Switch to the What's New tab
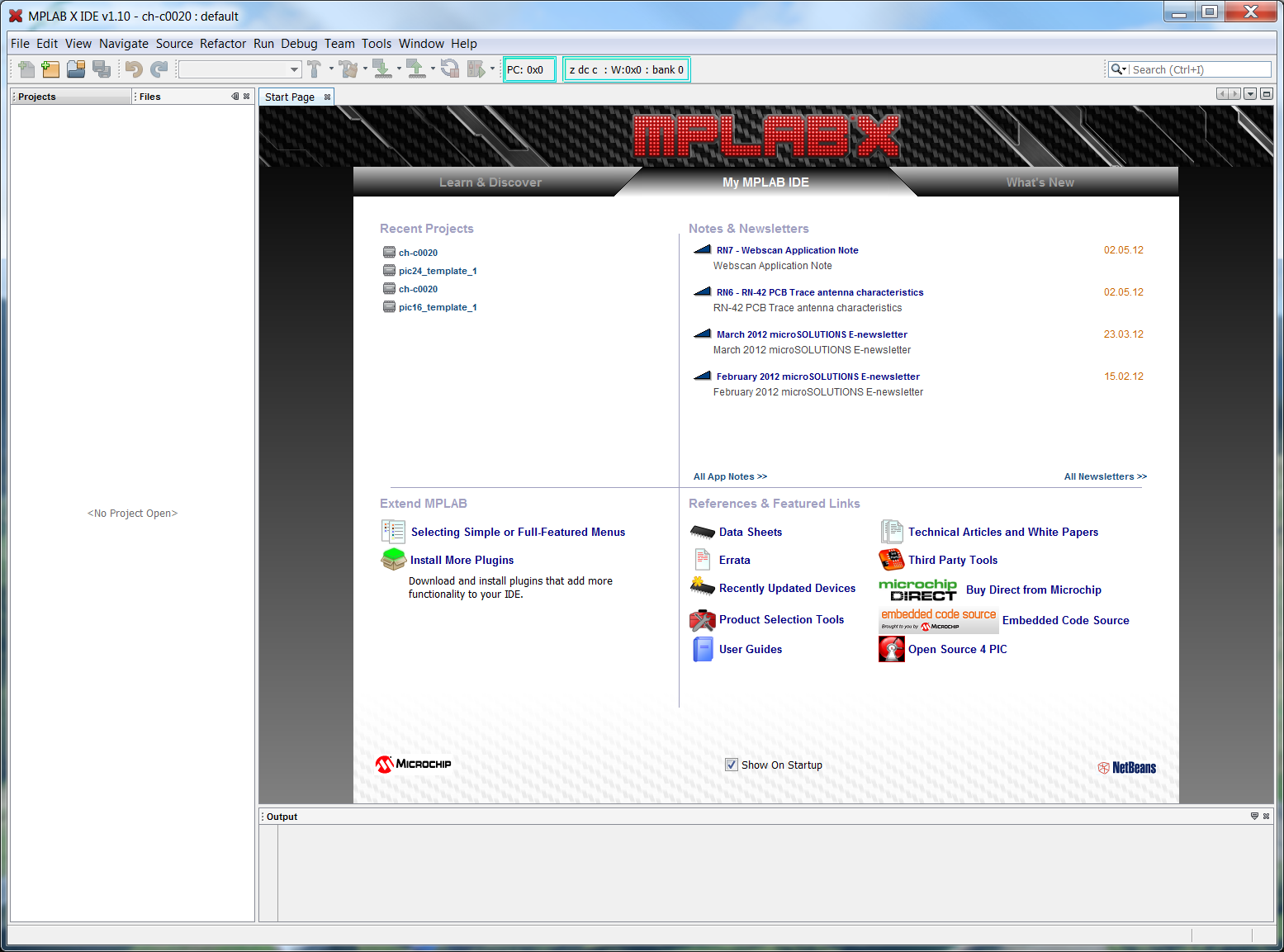 (1040, 182)
